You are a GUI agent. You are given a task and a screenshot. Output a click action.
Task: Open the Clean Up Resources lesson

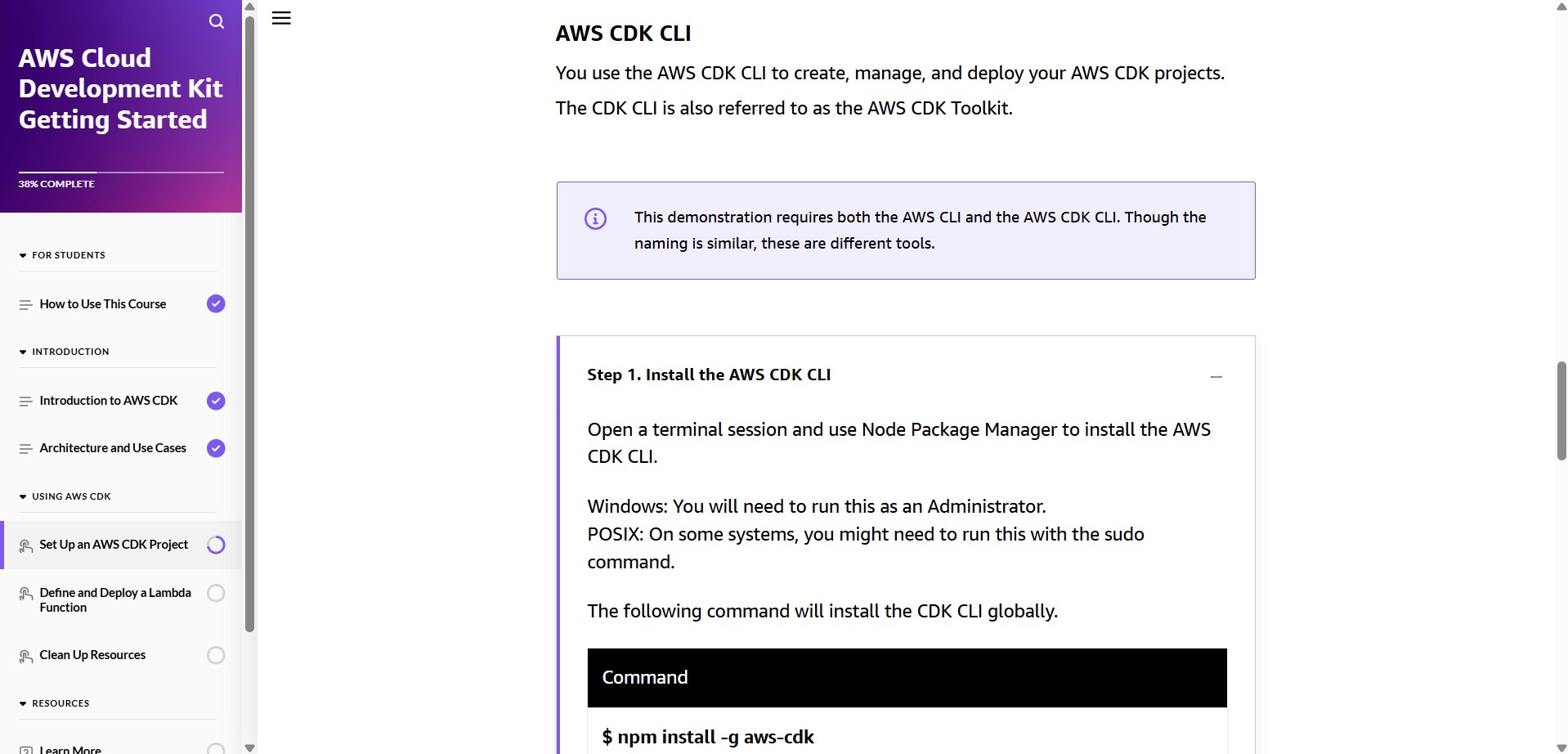tap(92, 655)
